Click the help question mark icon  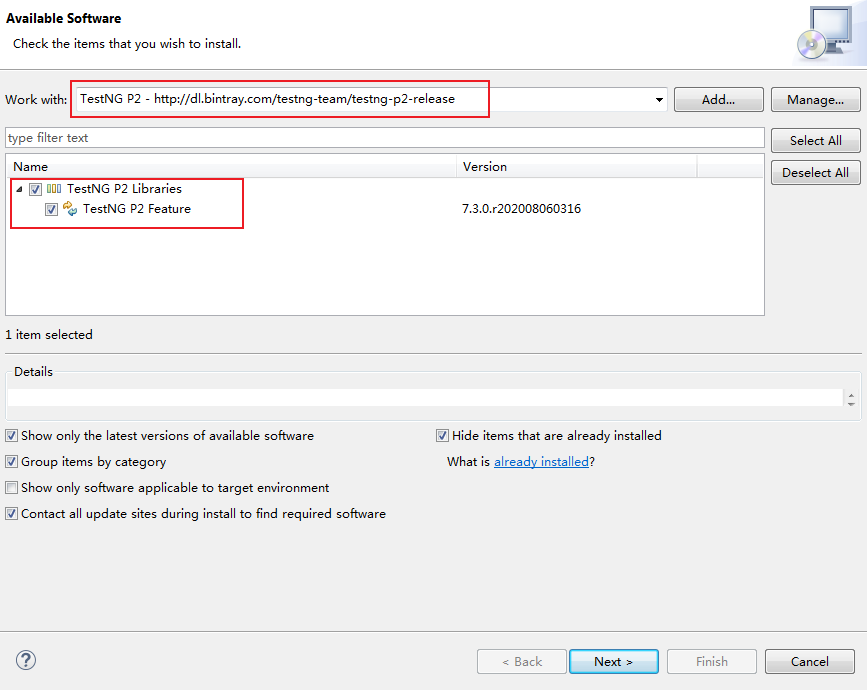(26, 660)
